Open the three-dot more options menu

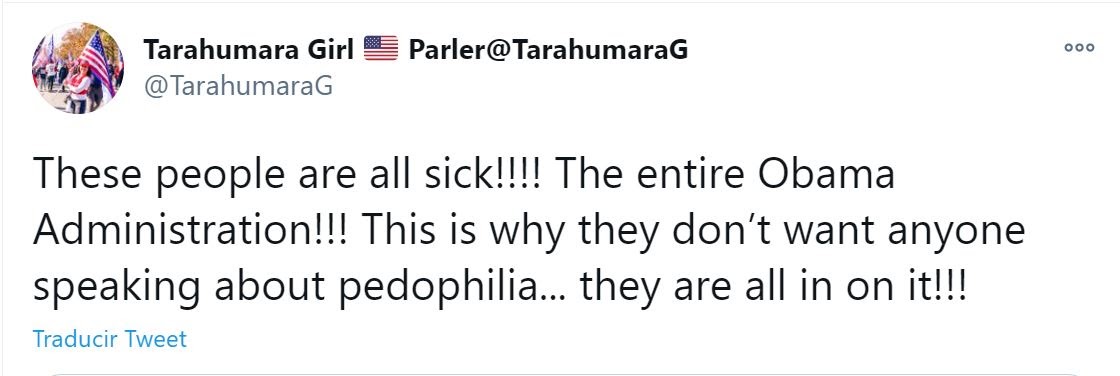coord(1079,48)
